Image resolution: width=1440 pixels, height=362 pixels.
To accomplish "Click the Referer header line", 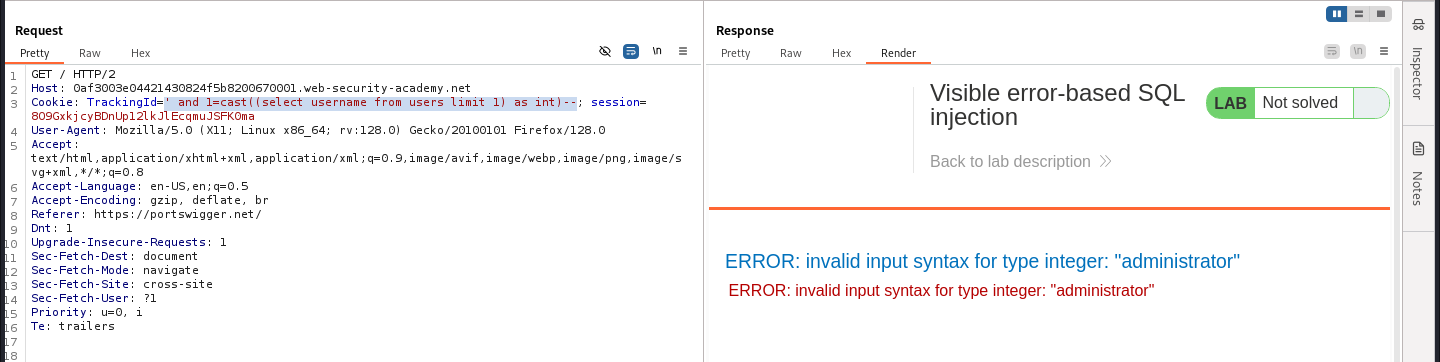I will click(x=147, y=214).
